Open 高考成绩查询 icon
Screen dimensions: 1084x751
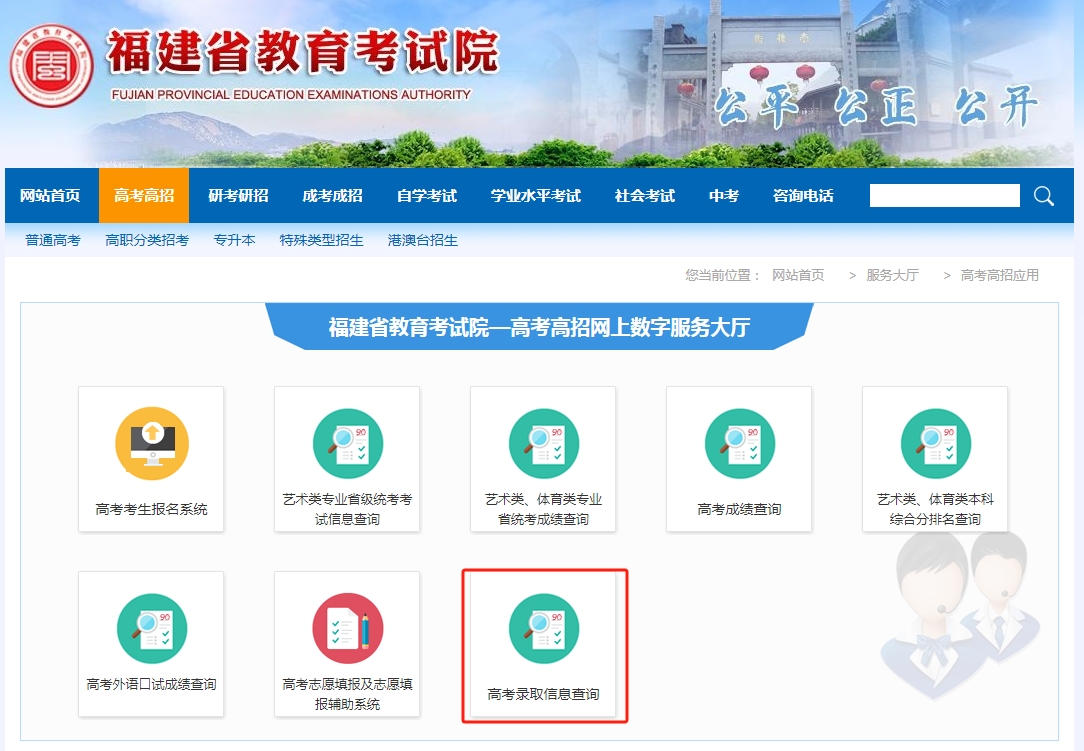pos(740,443)
